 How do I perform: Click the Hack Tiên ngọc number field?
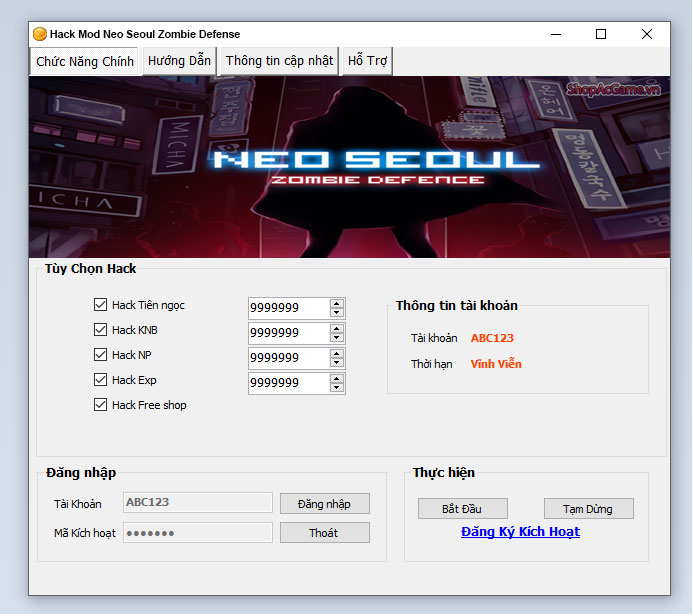click(x=289, y=308)
